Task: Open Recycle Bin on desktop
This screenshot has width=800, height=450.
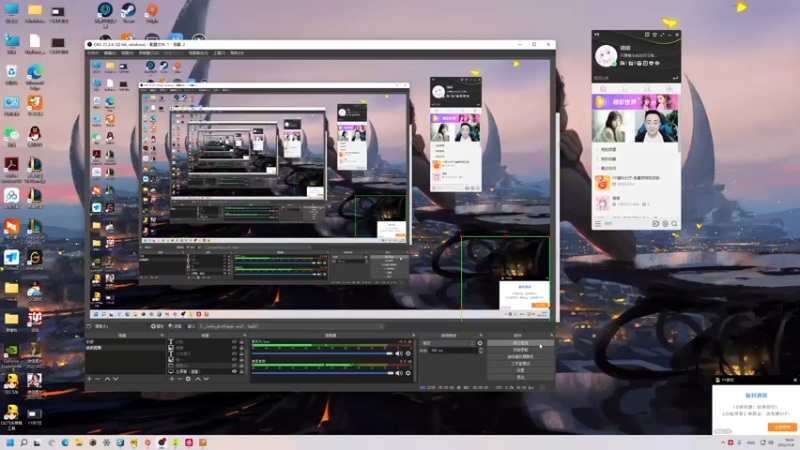Action: pyautogui.click(x=11, y=74)
